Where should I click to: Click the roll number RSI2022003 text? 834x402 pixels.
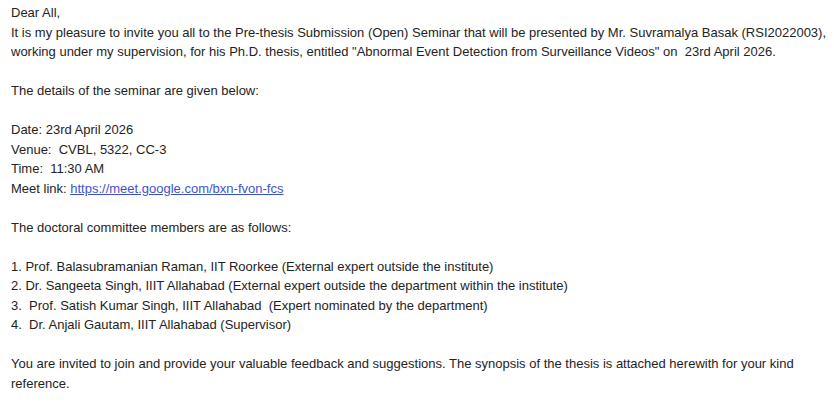pos(782,33)
